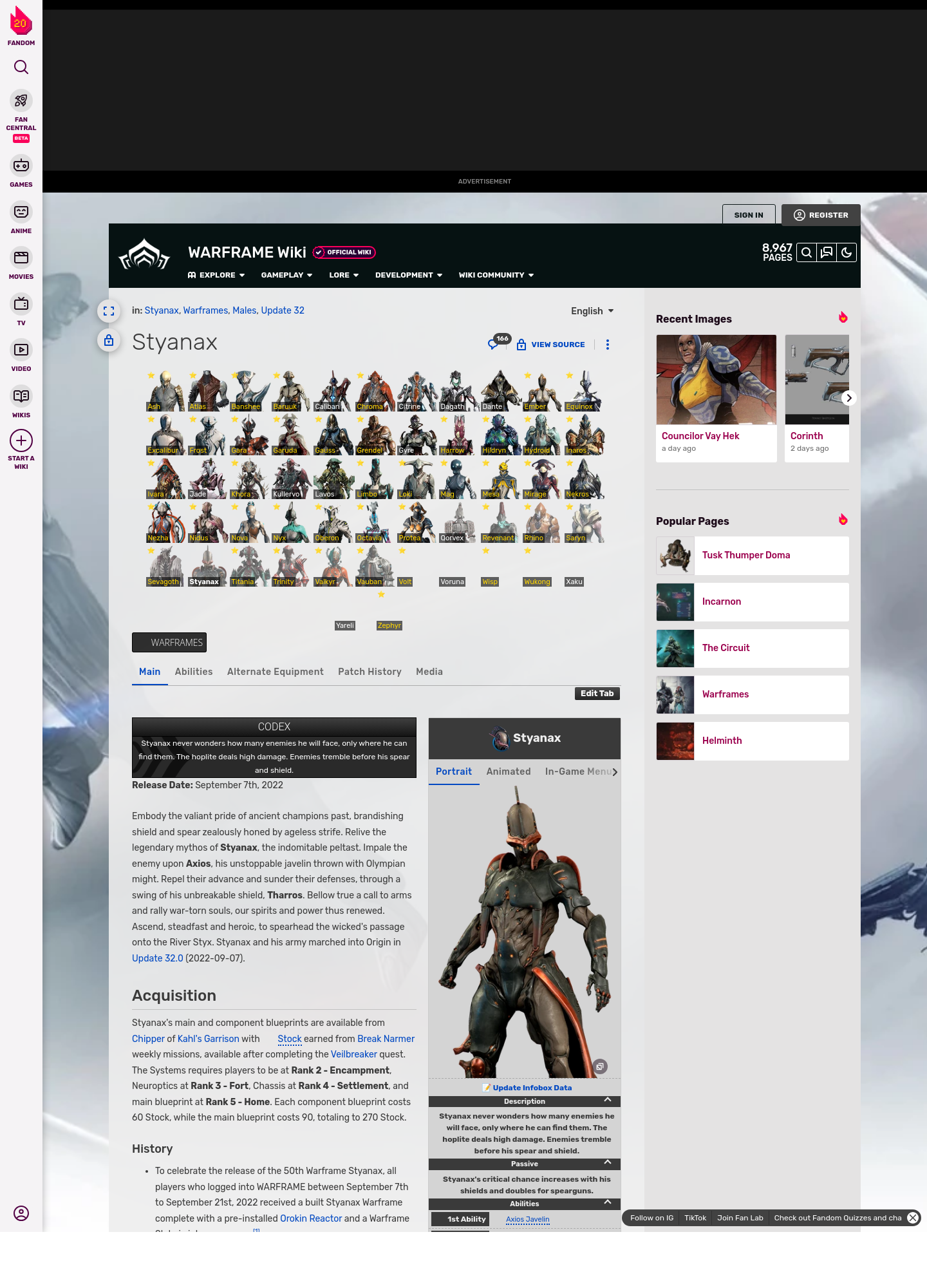The width and height of the screenshot is (927, 1288).
Task: Open the English language dropdown
Action: (x=592, y=311)
